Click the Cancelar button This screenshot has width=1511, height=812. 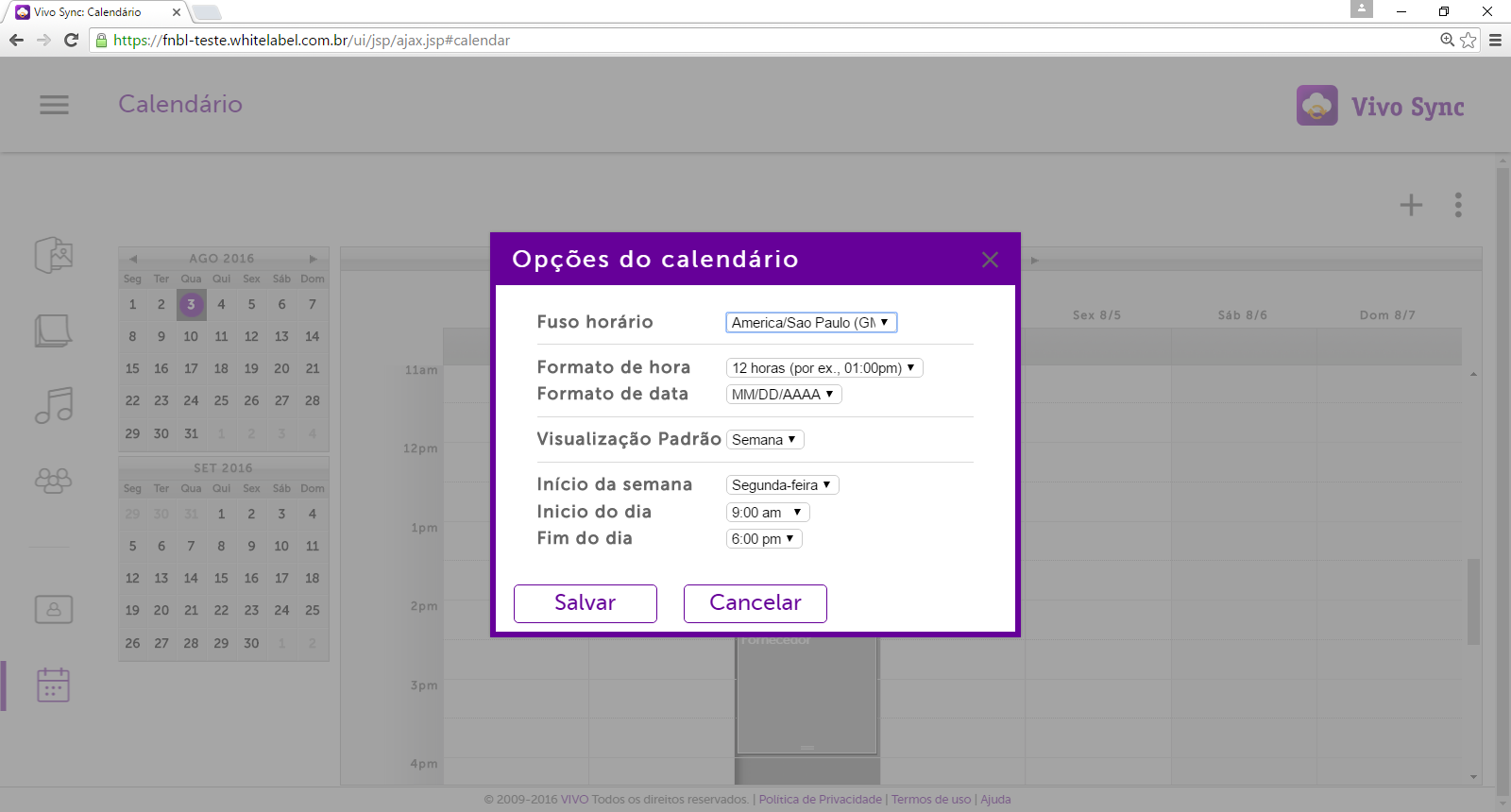tap(755, 603)
